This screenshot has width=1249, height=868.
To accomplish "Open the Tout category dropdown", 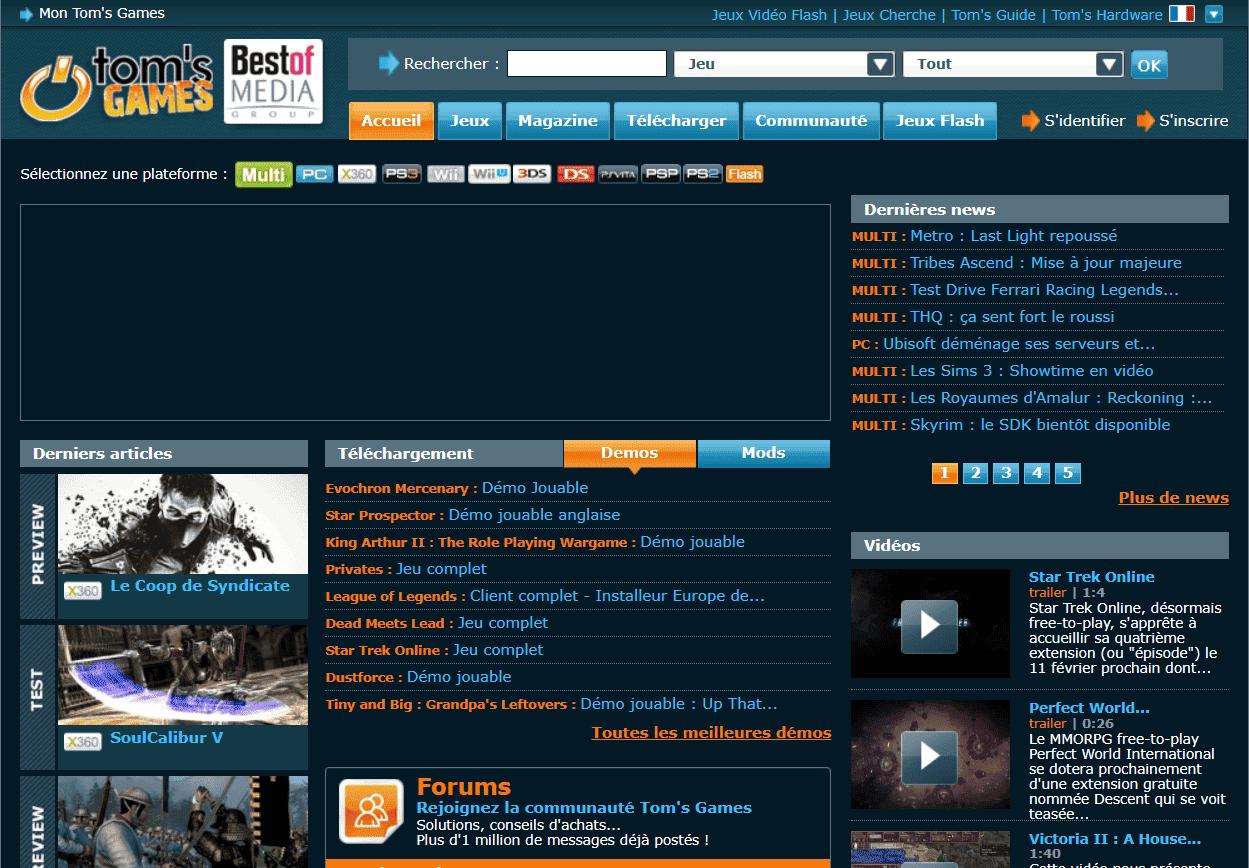I will coord(1109,64).
